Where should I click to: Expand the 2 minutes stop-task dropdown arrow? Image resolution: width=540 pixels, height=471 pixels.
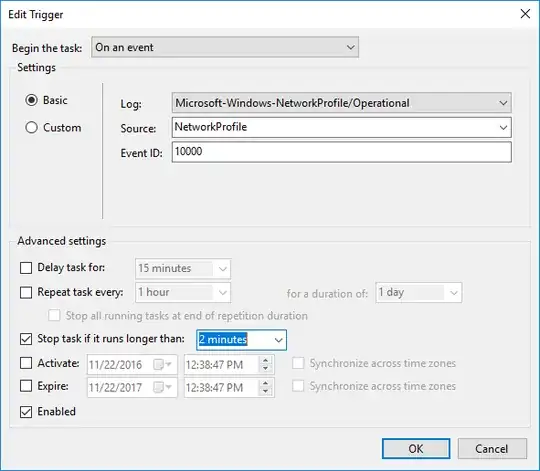point(278,340)
